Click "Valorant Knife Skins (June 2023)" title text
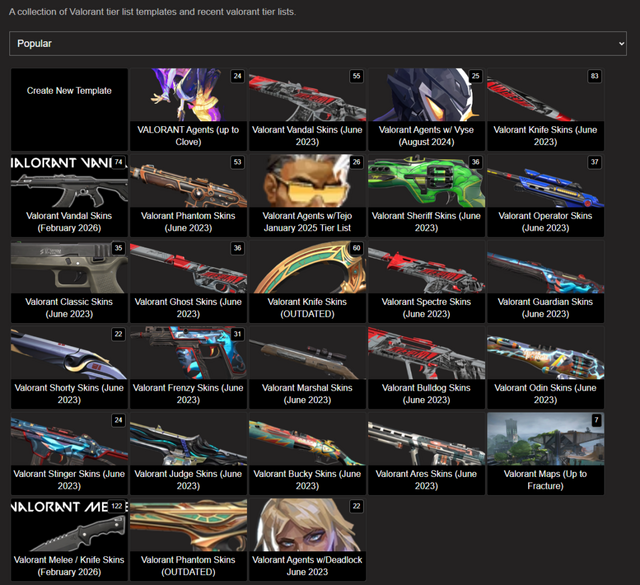Viewport: 640px width, 585px height. click(545, 136)
